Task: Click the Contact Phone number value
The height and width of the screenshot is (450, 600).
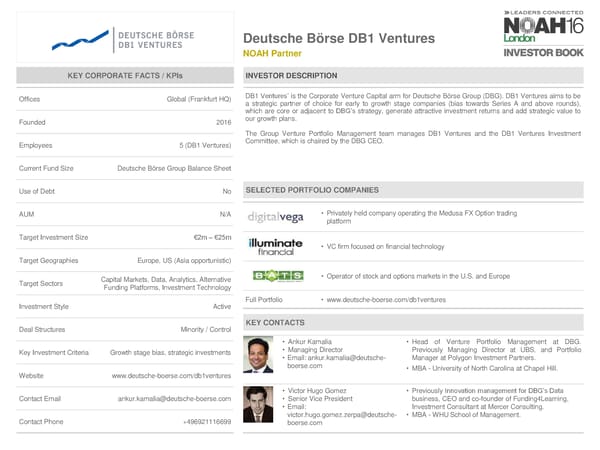Action: pyautogui.click(x=207, y=422)
